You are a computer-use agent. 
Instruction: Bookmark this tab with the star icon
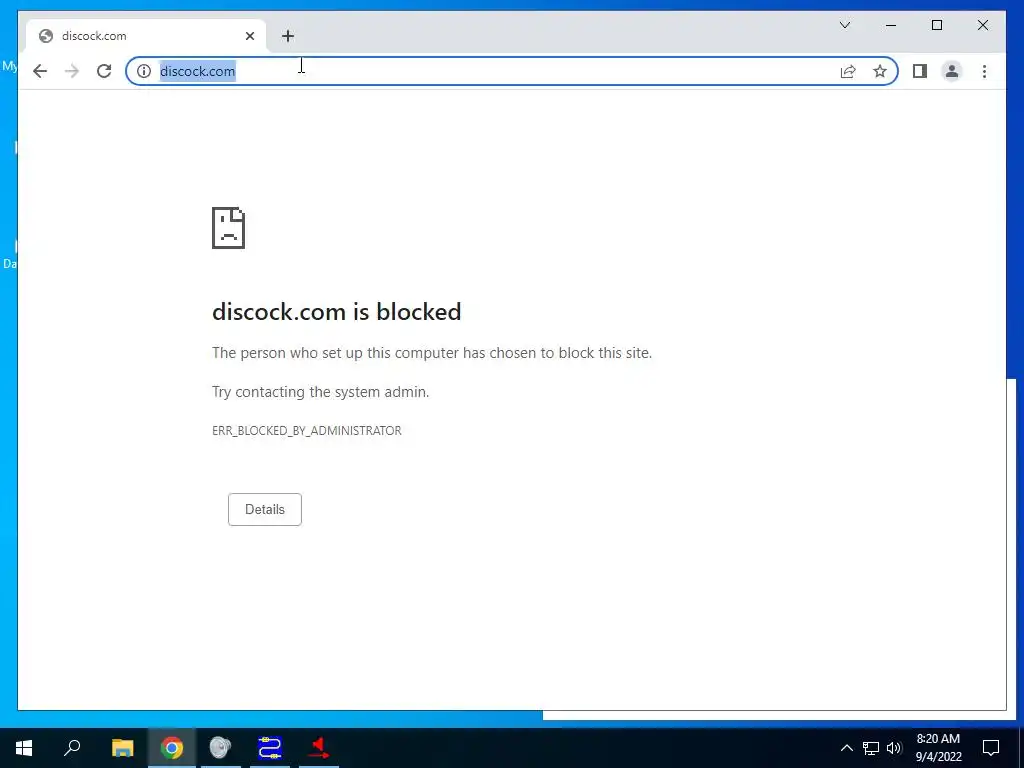point(880,71)
